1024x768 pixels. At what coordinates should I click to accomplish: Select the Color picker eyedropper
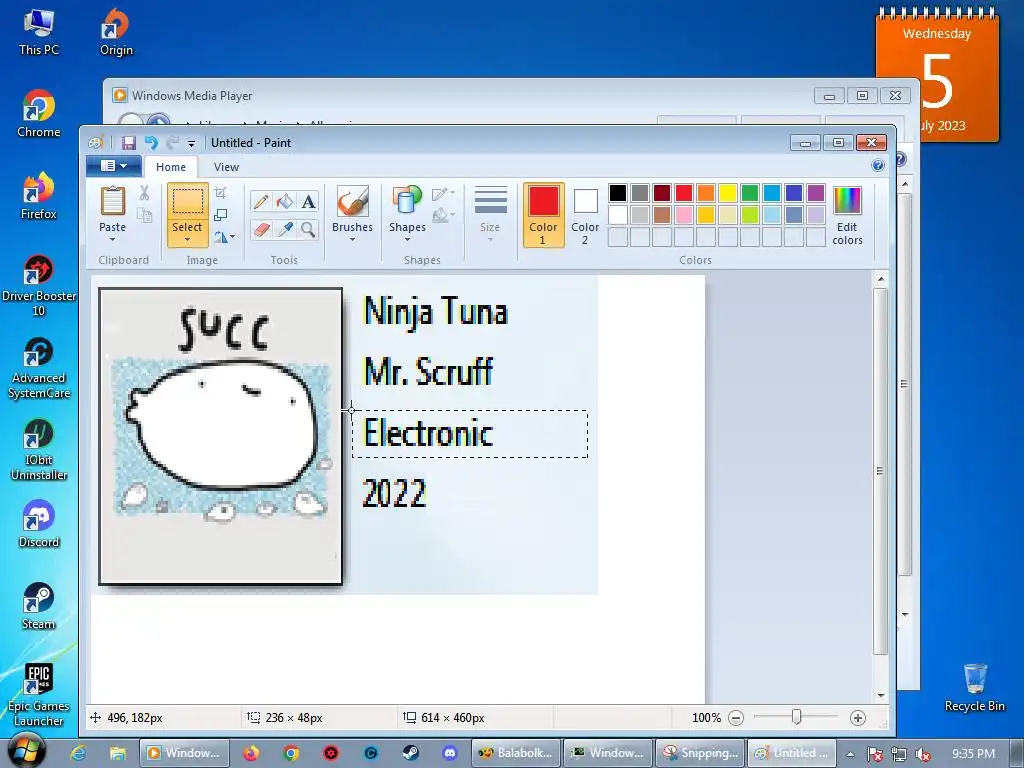285,229
